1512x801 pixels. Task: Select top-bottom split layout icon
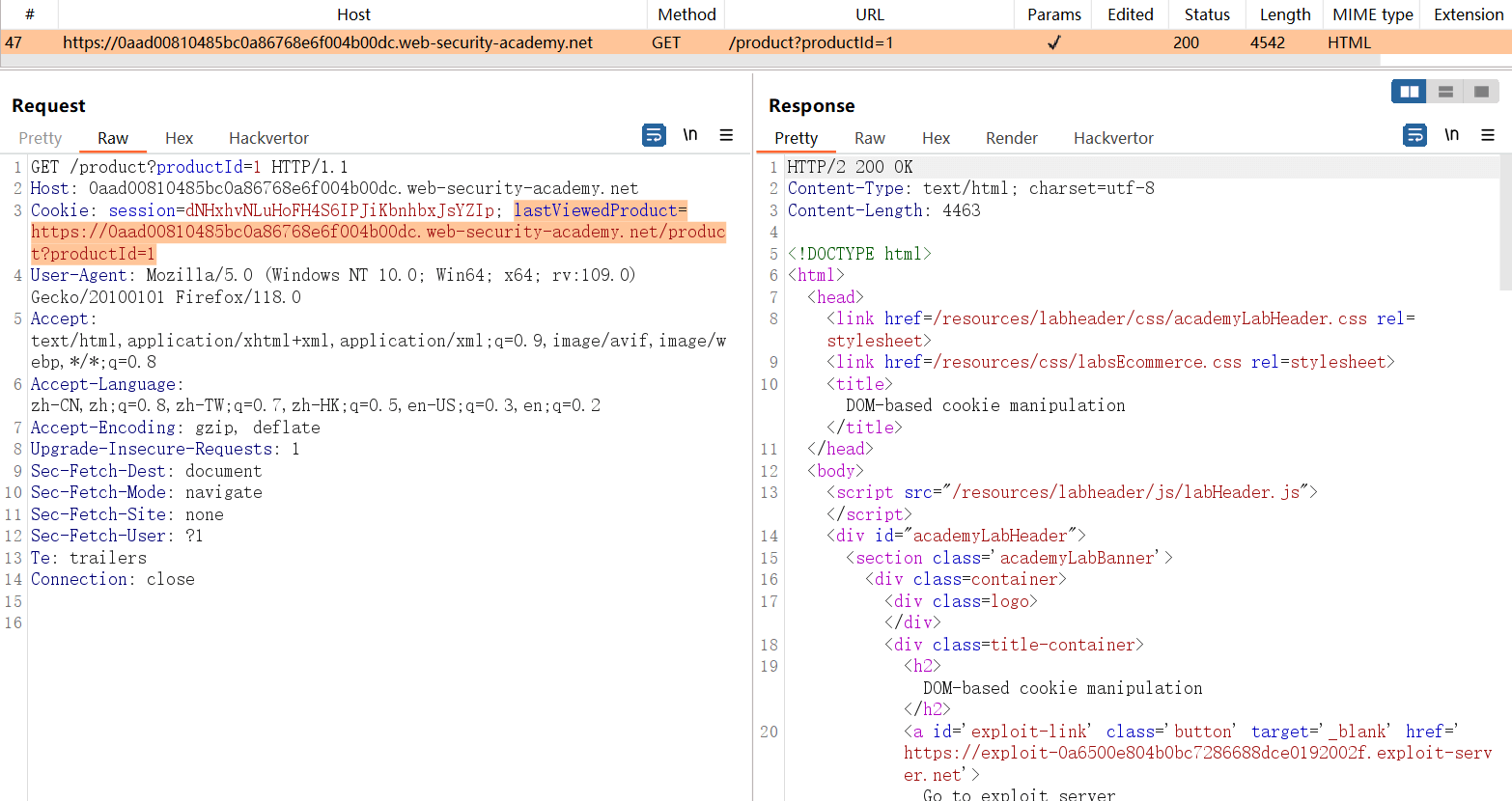click(1445, 92)
